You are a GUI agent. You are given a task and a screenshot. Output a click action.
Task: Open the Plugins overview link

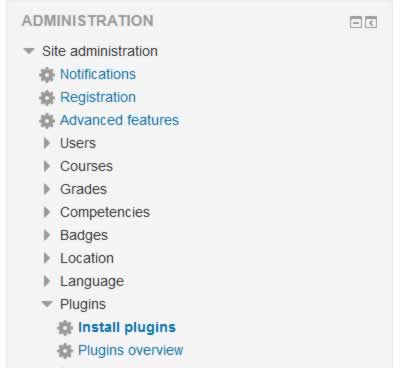click(x=130, y=350)
